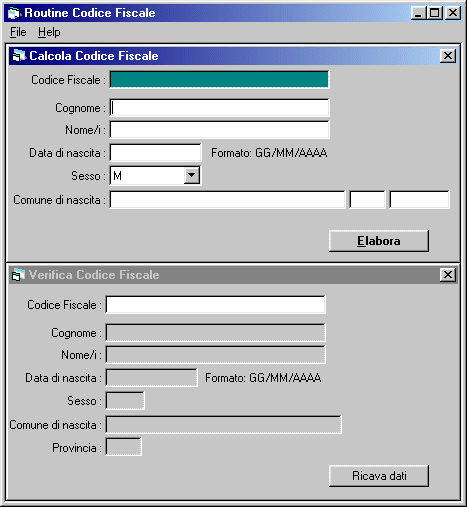Click the Calcola Codice Fiscale window icon
Screen dimensions: 467x507
(19, 55)
